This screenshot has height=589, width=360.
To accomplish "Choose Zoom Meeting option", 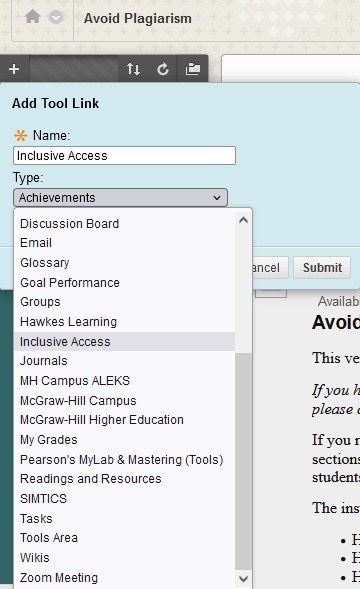I will (x=124, y=577).
